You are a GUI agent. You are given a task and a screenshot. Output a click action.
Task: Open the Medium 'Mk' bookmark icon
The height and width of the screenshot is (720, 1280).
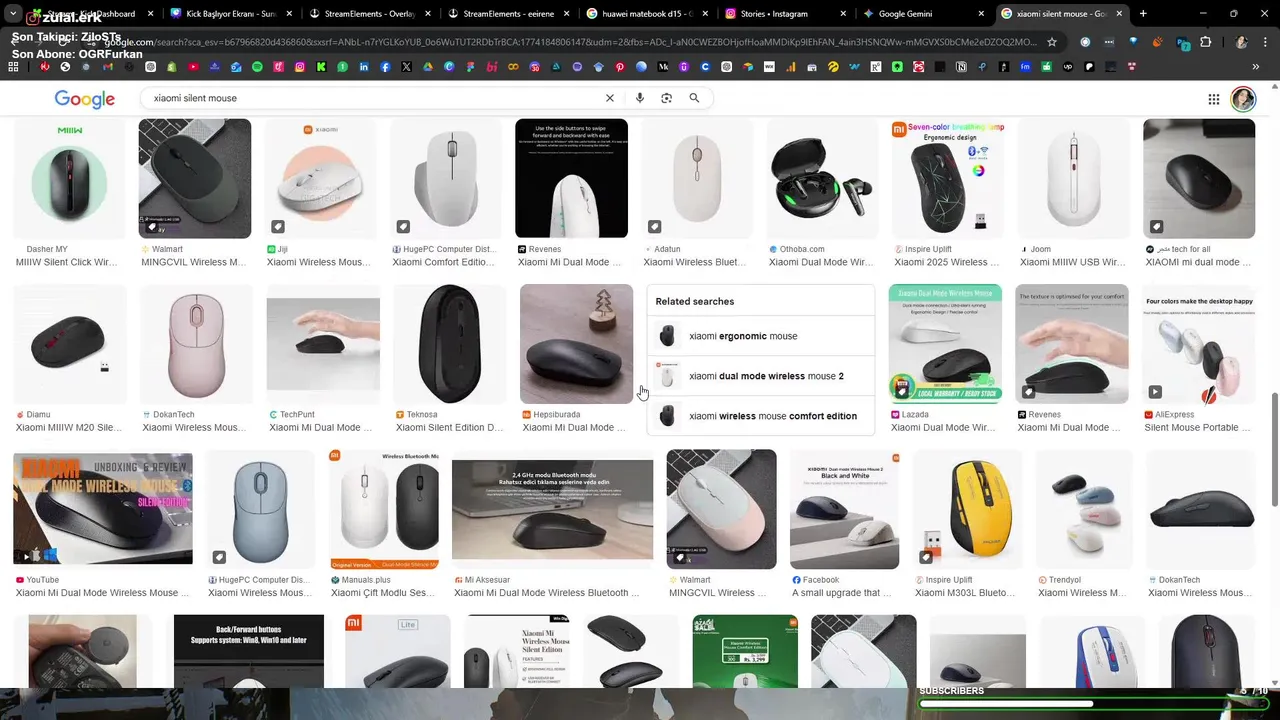pyautogui.click(x=662, y=67)
